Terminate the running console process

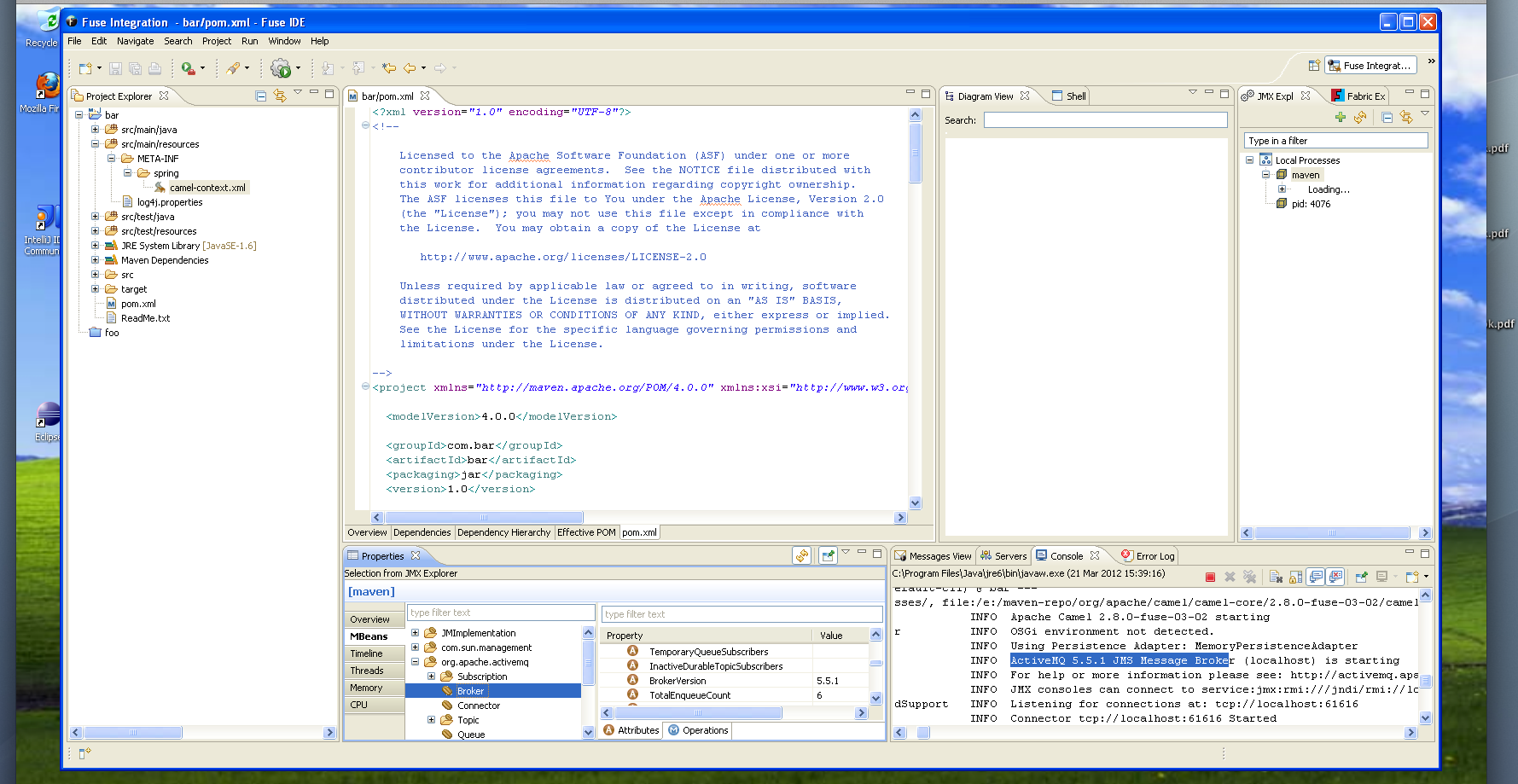click(x=1210, y=578)
